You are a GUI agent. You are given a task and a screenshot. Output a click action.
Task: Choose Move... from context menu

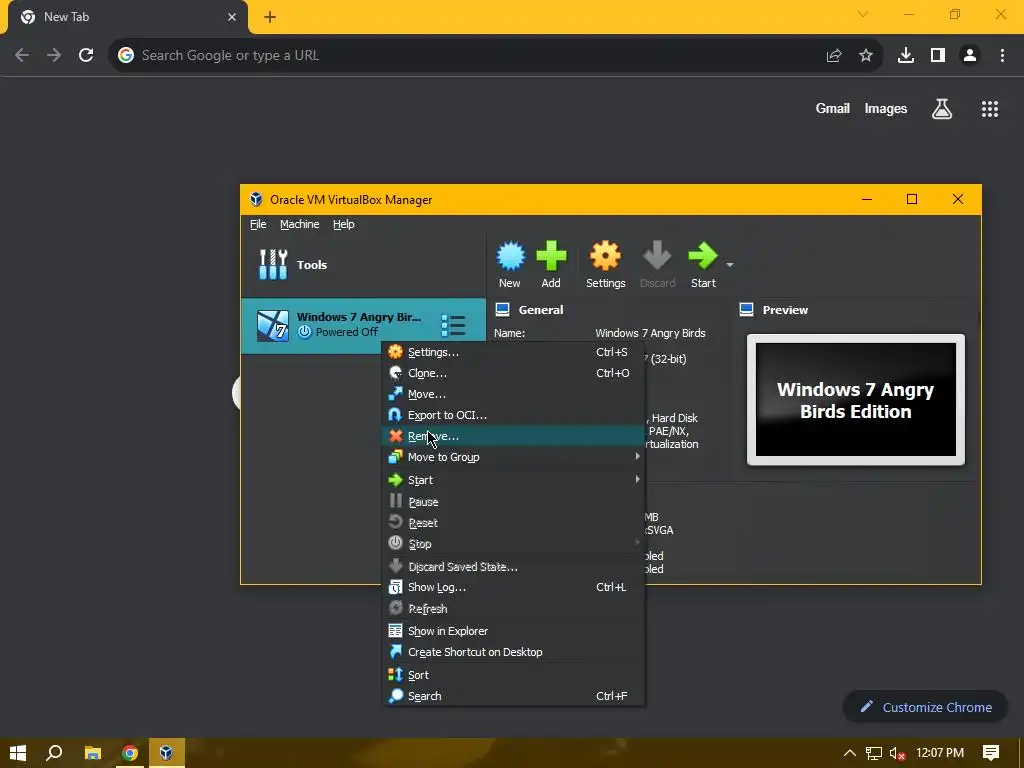point(513,394)
